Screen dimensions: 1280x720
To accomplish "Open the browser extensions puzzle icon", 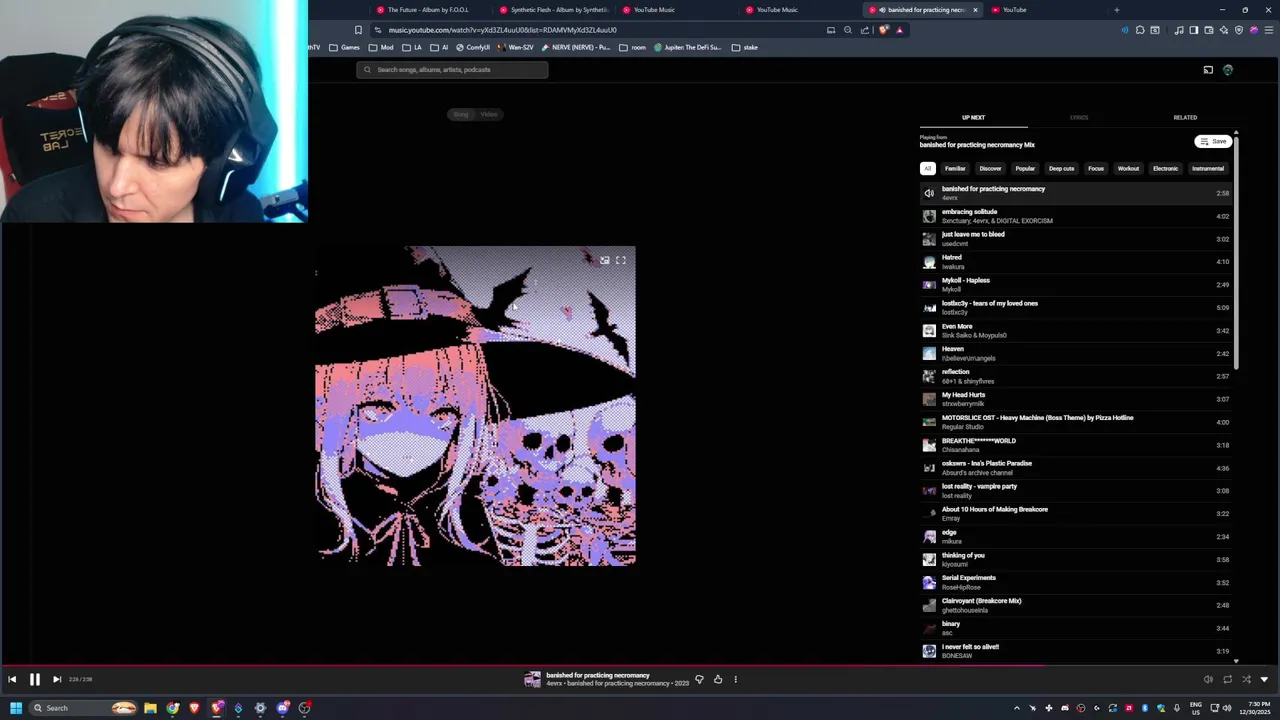I will [x=1139, y=30].
